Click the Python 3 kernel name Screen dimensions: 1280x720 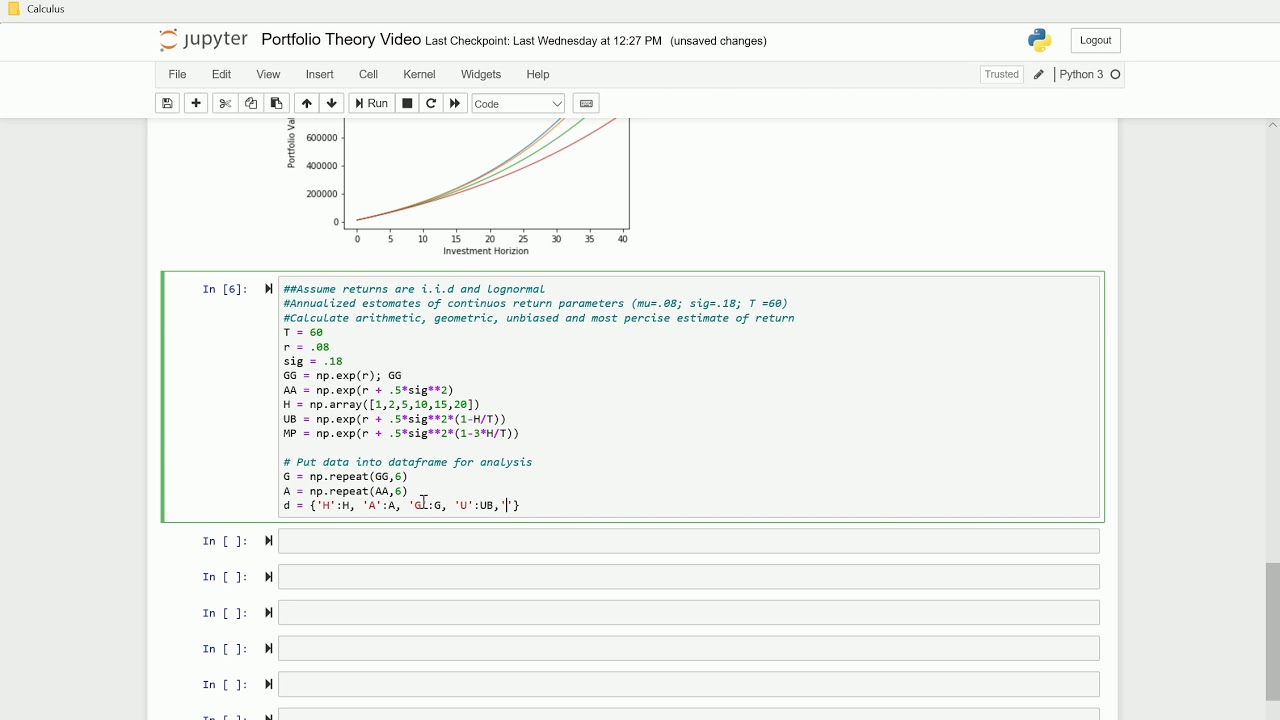1081,74
